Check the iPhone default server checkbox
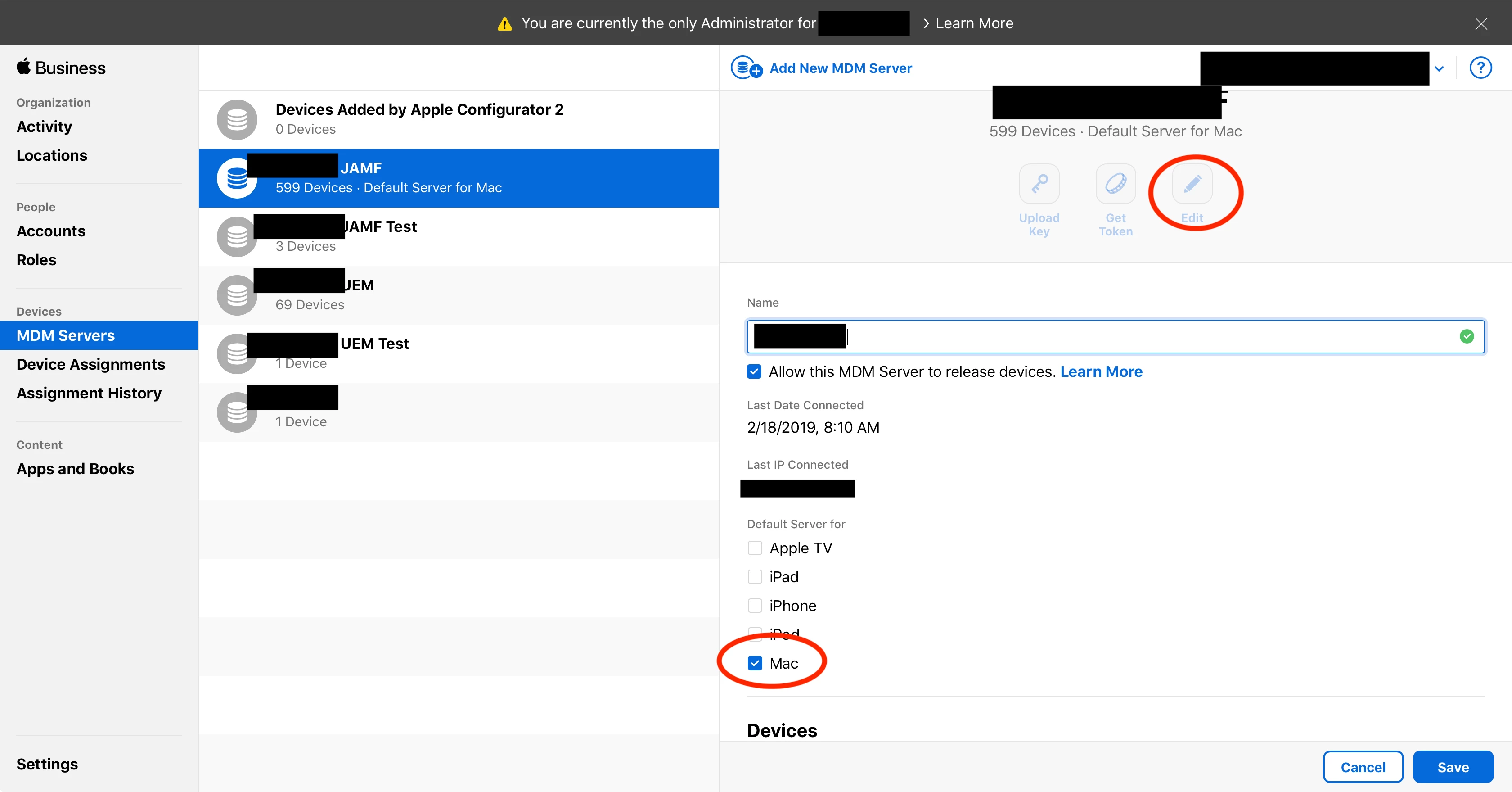The image size is (1512, 792). tap(755, 605)
